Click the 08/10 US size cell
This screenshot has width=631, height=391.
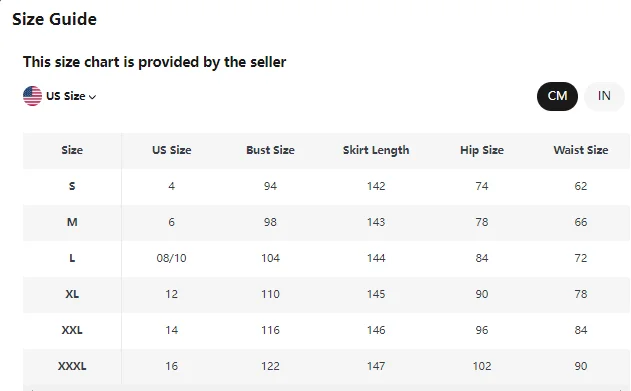tap(171, 258)
